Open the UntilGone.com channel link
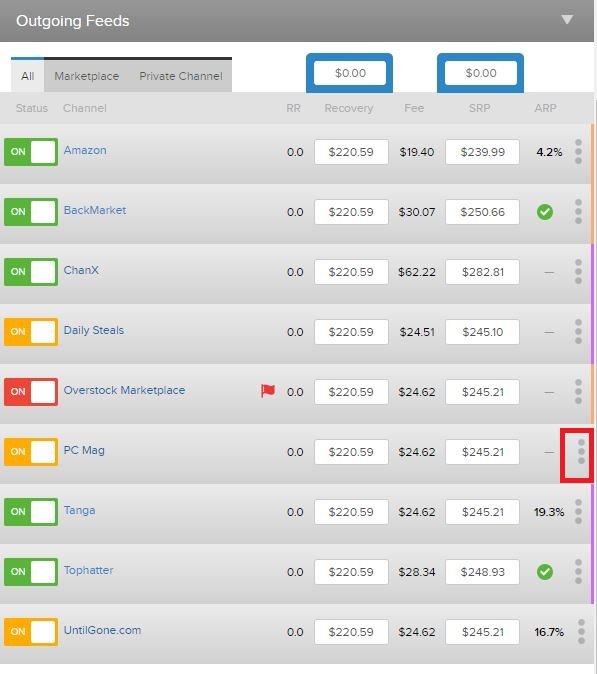 point(102,630)
